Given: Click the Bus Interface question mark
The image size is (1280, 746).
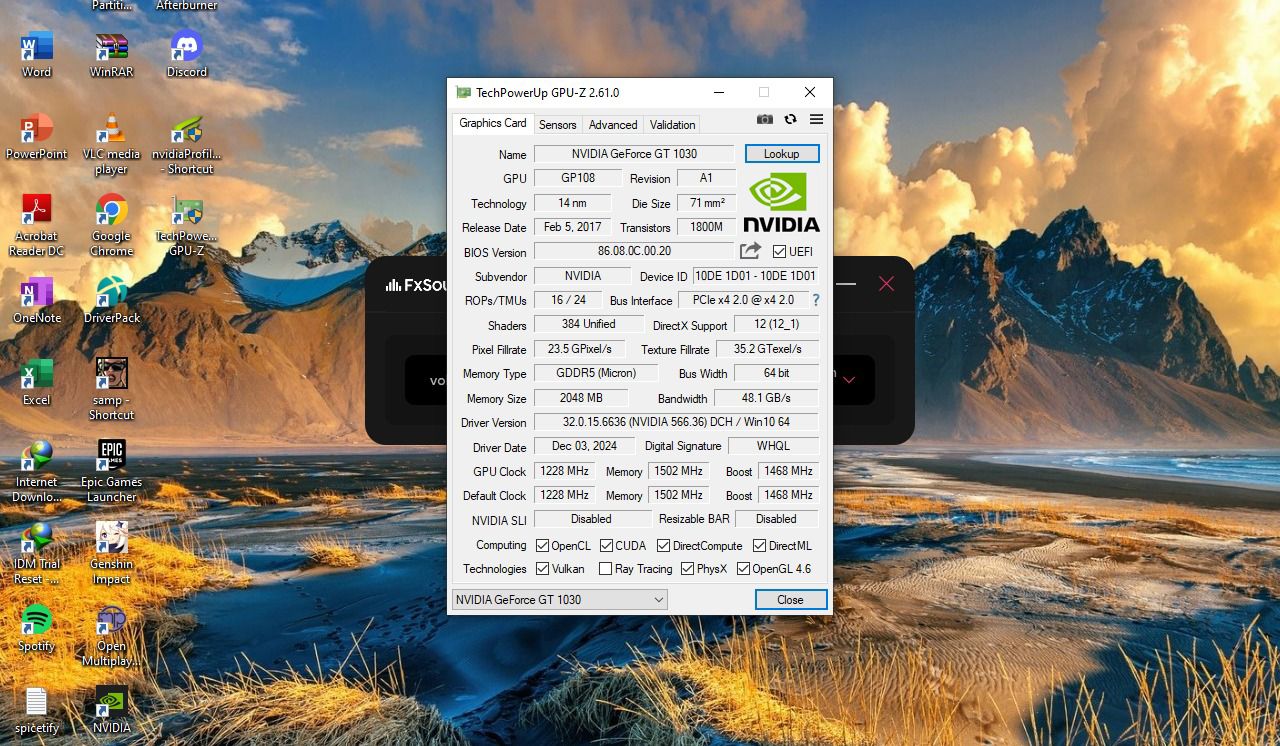Looking at the screenshot, I should pyautogui.click(x=816, y=300).
